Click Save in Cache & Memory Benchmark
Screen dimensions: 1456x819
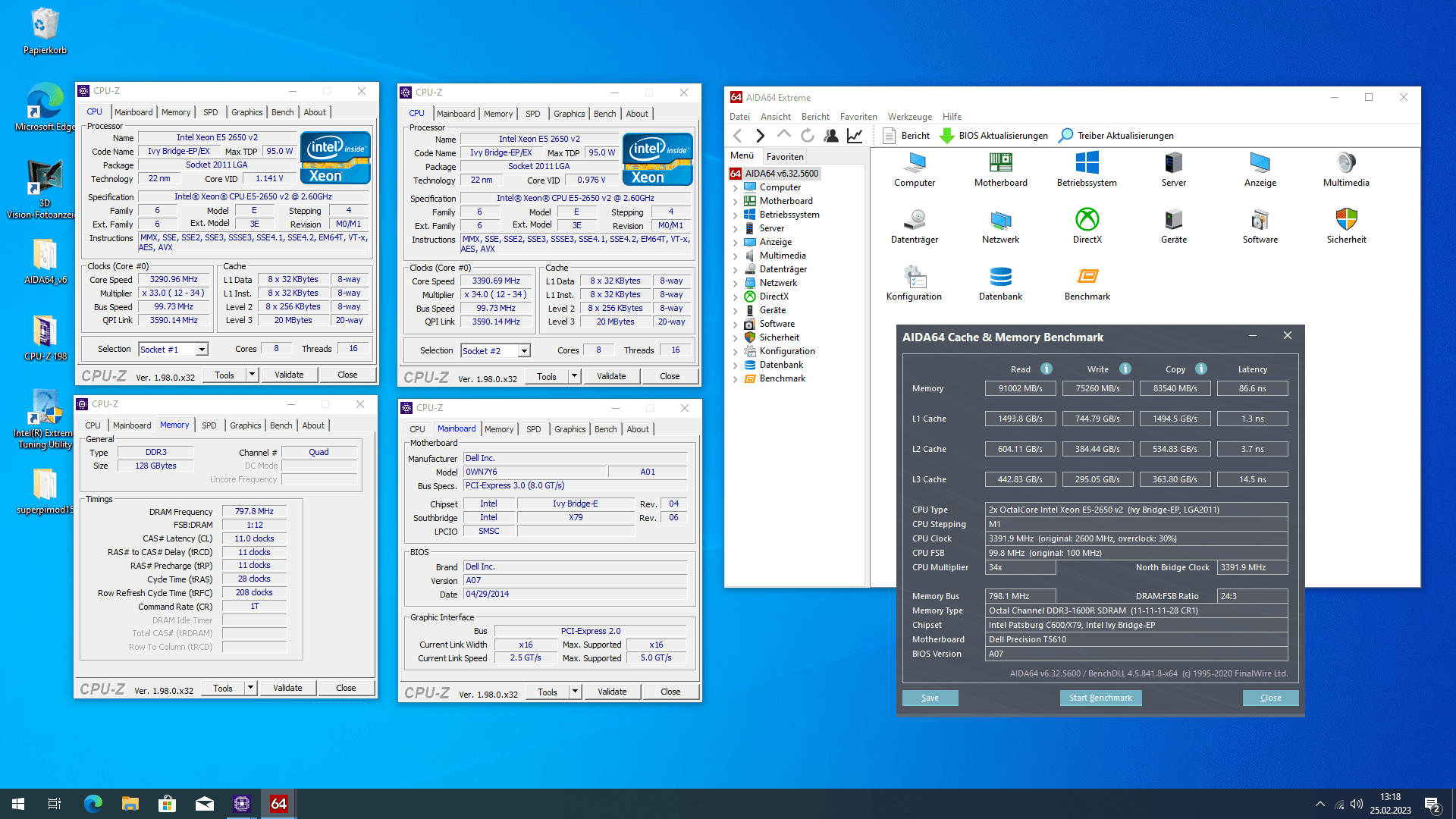click(930, 698)
